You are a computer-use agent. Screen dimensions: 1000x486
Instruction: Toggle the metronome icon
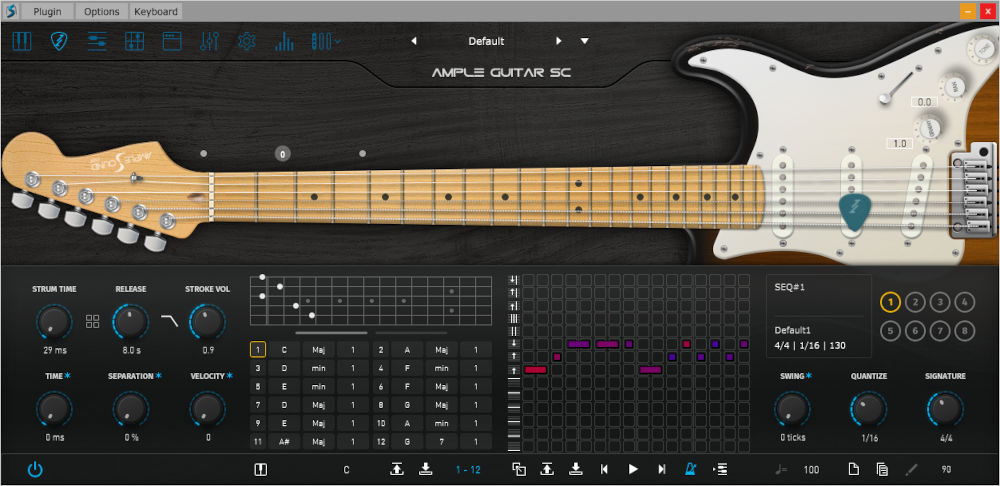pos(691,469)
